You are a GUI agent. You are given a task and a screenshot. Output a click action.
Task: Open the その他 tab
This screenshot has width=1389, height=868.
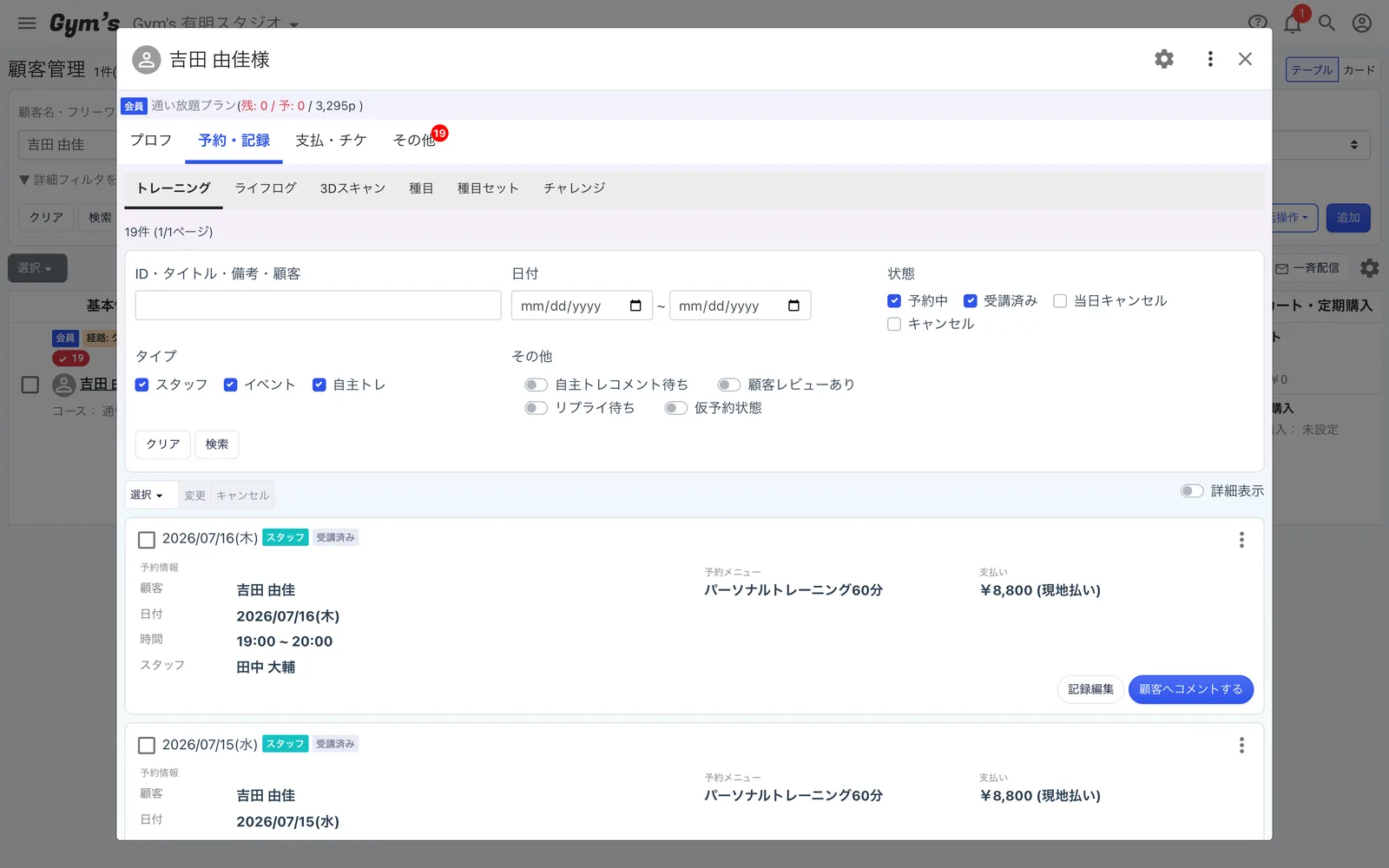click(414, 141)
